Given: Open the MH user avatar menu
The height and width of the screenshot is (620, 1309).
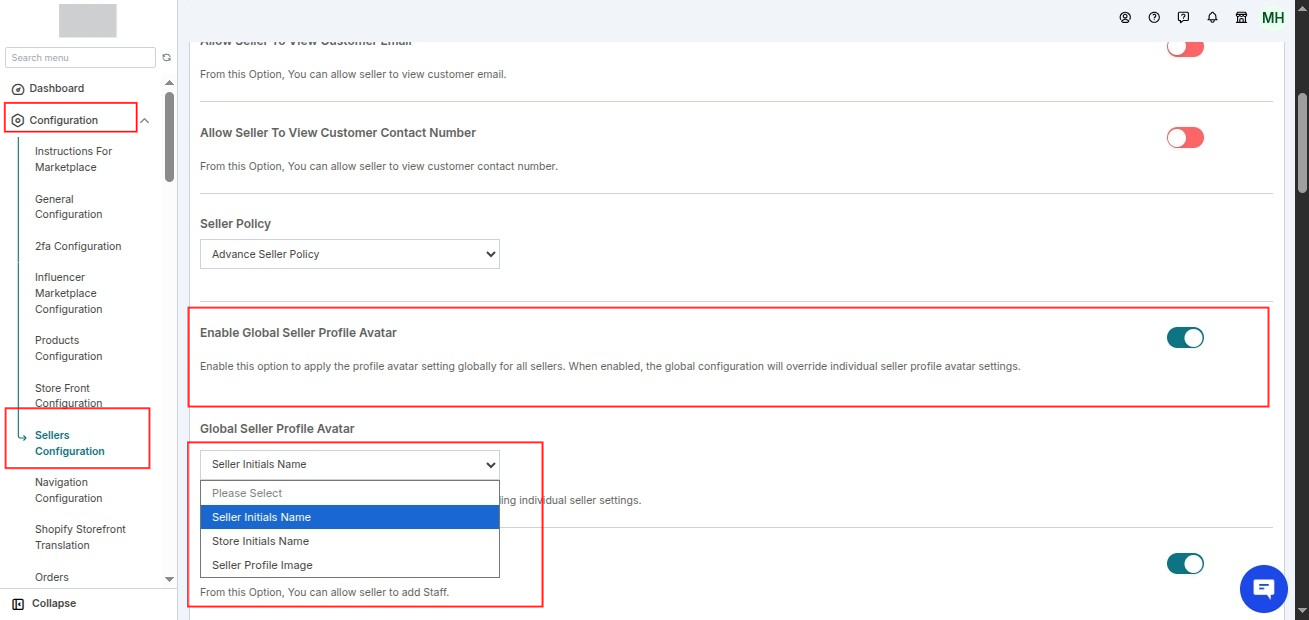Looking at the screenshot, I should [x=1273, y=18].
